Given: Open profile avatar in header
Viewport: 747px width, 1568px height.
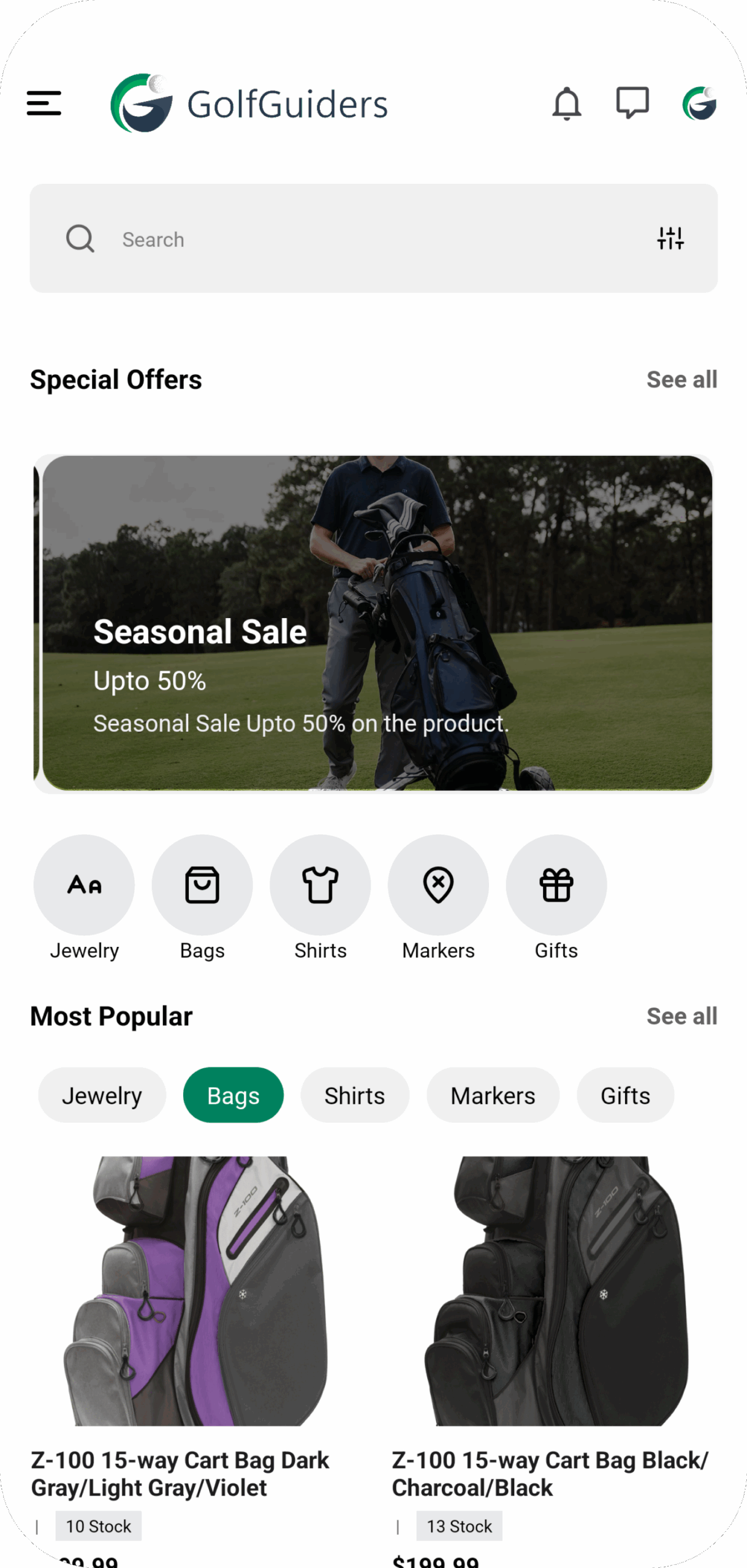Looking at the screenshot, I should (700, 103).
